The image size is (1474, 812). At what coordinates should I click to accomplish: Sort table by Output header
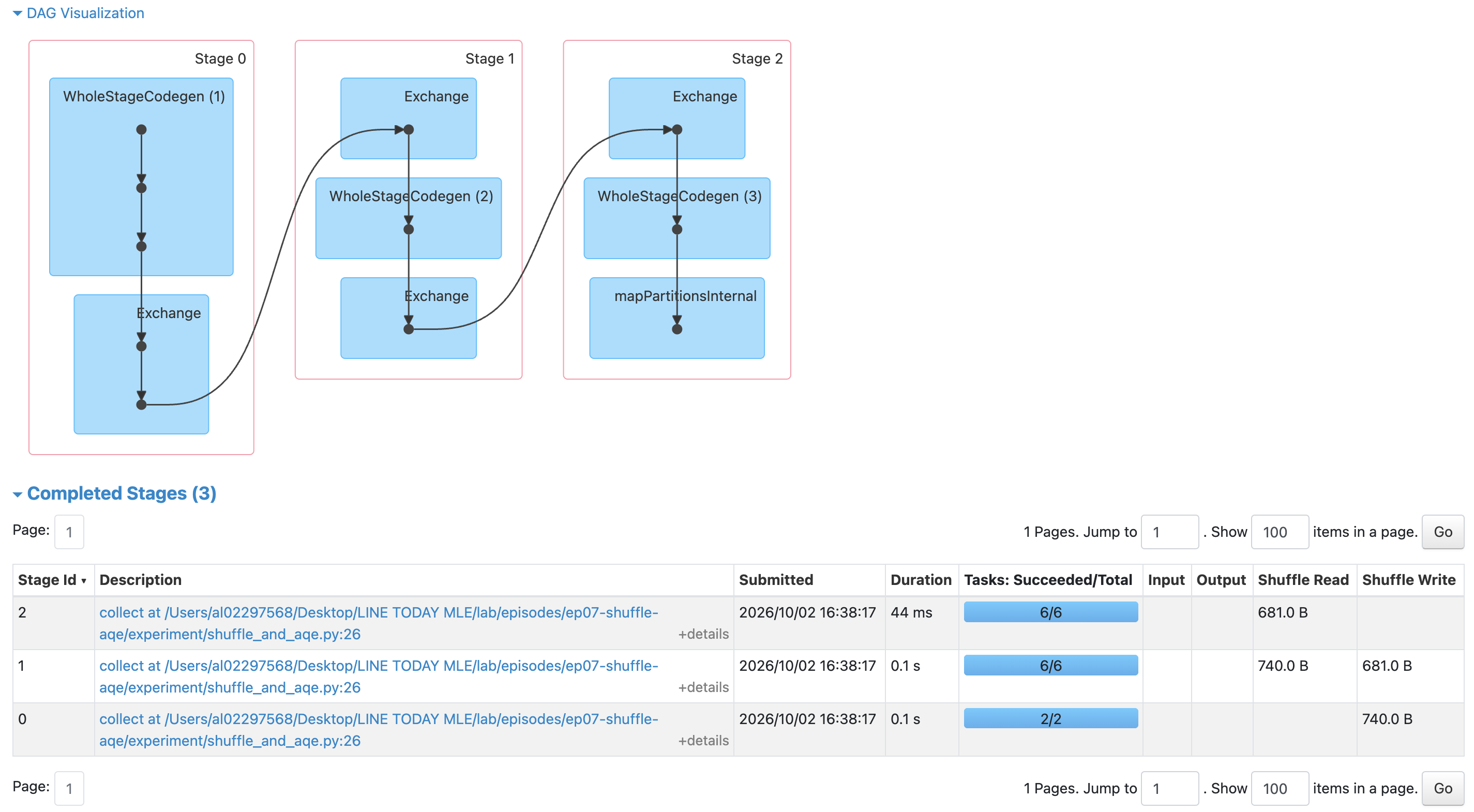1221,580
